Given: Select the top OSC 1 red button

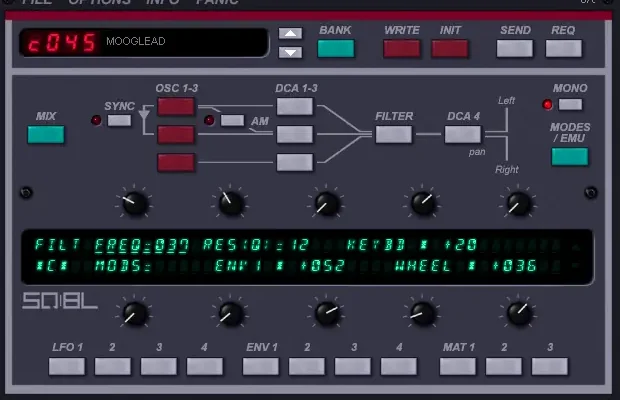Looking at the screenshot, I should pos(176,106).
